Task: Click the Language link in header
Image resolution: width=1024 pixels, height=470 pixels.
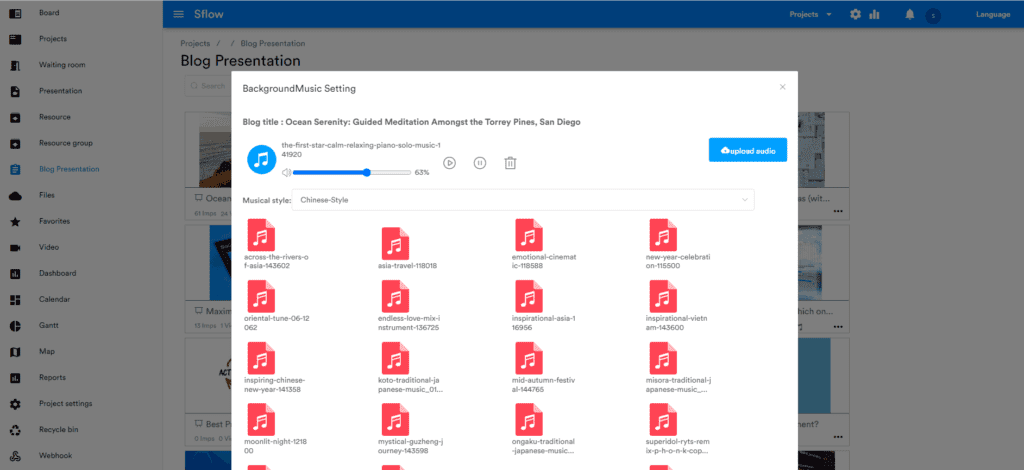Action: [x=991, y=15]
